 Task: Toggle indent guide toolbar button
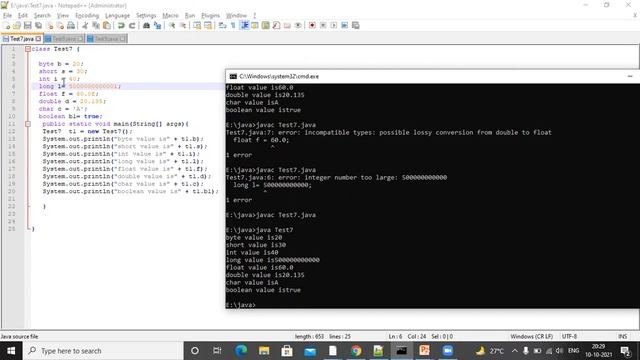pos(244,25)
